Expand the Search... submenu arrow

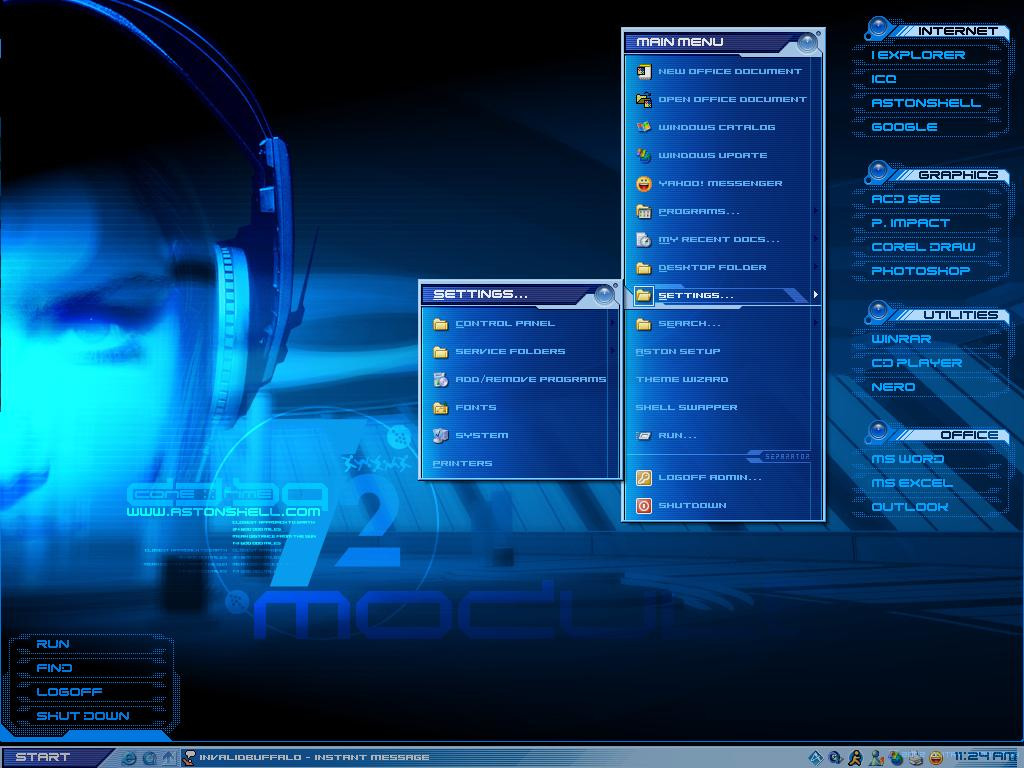point(815,323)
